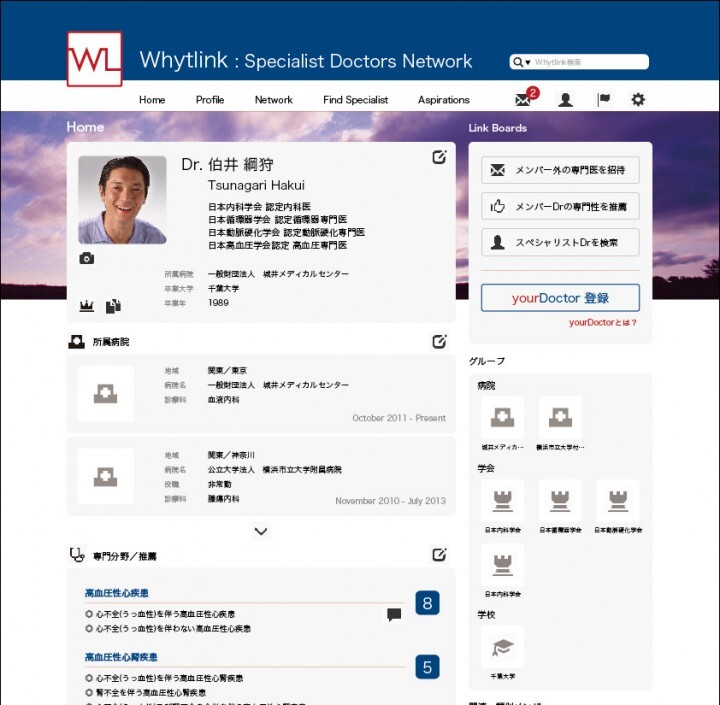Image resolution: width=720 pixels, height=705 pixels.
Task: Open the yourDoctorとは？ link
Action: pyautogui.click(x=603, y=323)
